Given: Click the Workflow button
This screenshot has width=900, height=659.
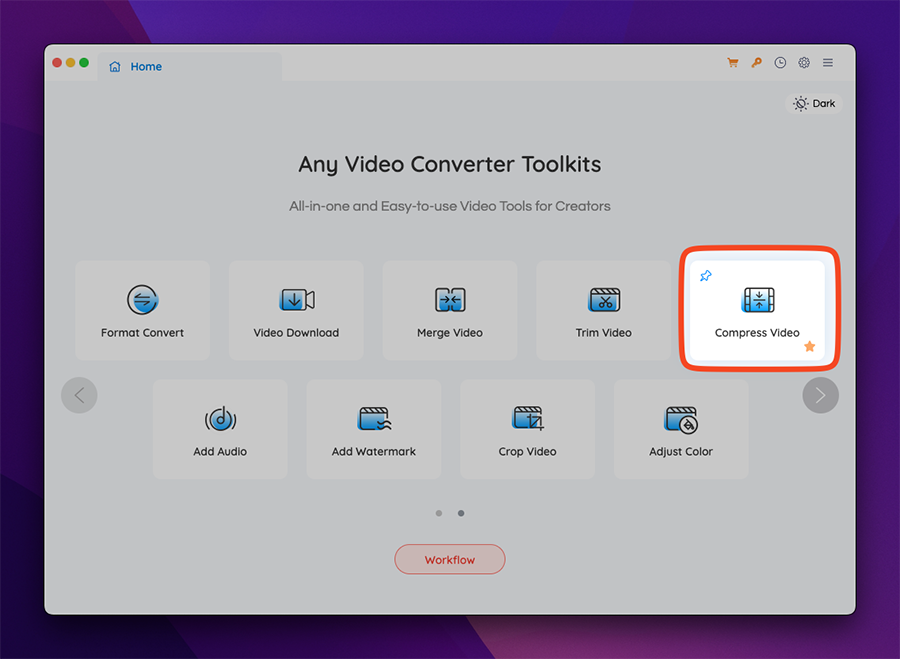Looking at the screenshot, I should point(450,559).
